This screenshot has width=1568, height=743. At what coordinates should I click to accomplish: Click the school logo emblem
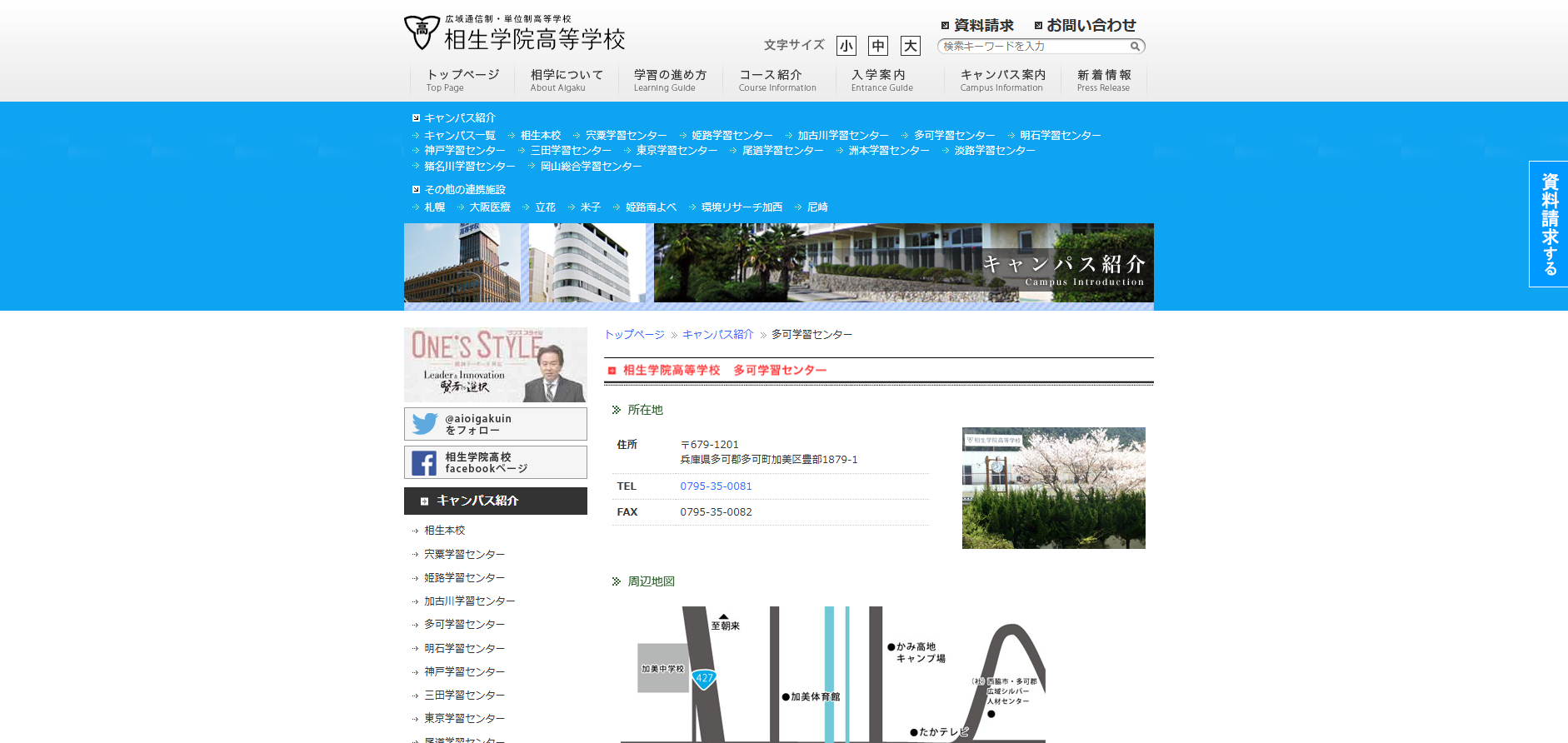pyautogui.click(x=422, y=32)
